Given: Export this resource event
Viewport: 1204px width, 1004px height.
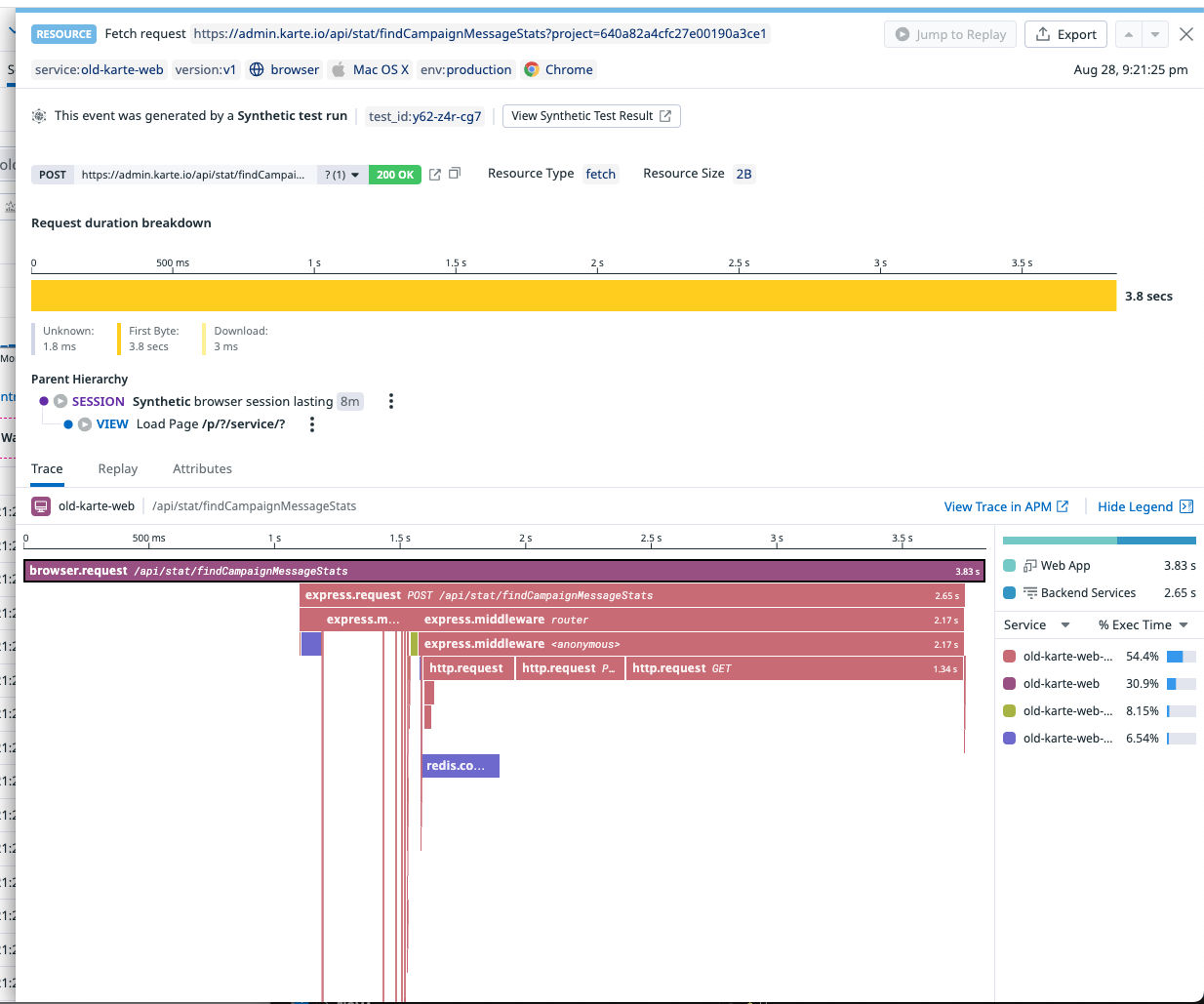Looking at the screenshot, I should [x=1065, y=34].
